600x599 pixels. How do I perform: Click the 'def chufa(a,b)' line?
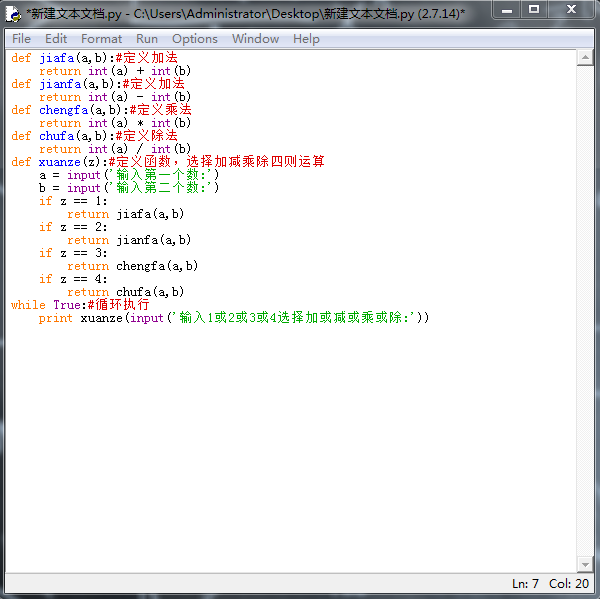point(95,136)
